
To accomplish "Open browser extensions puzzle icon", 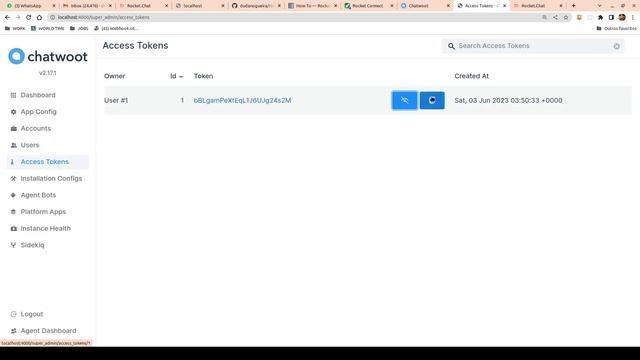I will click(600, 18).
